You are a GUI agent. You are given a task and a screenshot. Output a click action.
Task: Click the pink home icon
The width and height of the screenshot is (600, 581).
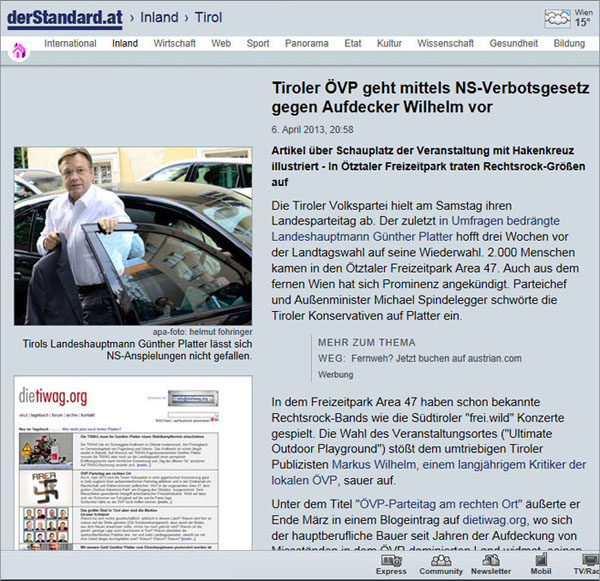click(19, 51)
